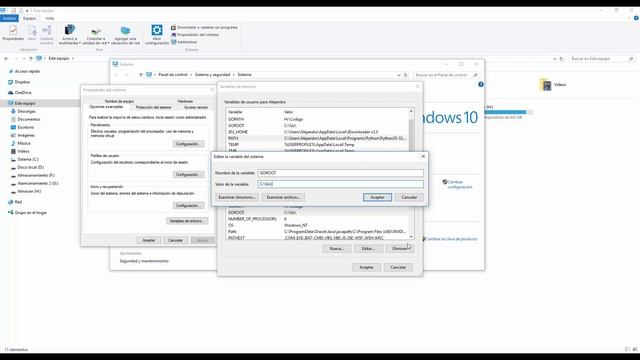Viewport: 640px width, 360px height.
Task: Open Sistema (C:) in the sidebar
Action: (x=28, y=160)
